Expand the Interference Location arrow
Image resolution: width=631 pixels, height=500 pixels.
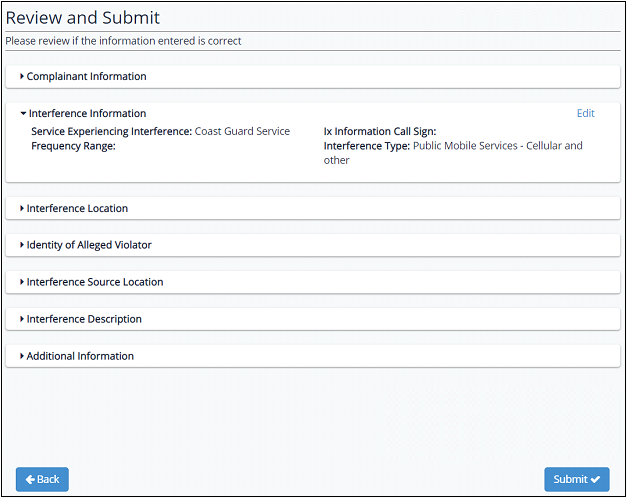(22, 208)
